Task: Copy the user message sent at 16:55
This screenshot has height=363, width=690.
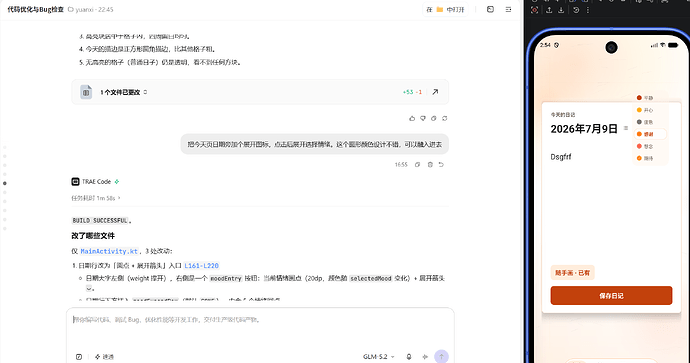Action: click(417, 165)
